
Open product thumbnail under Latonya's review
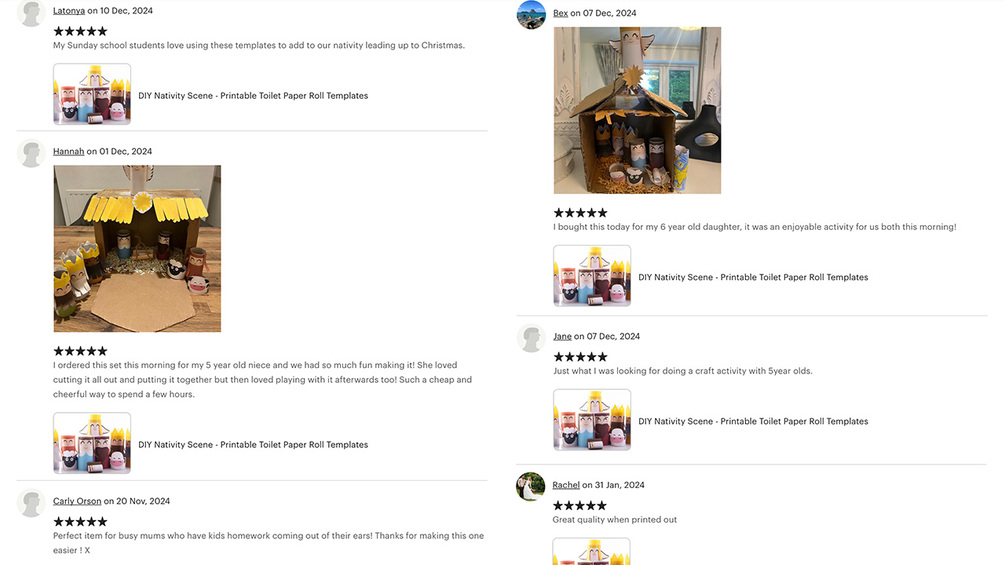[92, 94]
